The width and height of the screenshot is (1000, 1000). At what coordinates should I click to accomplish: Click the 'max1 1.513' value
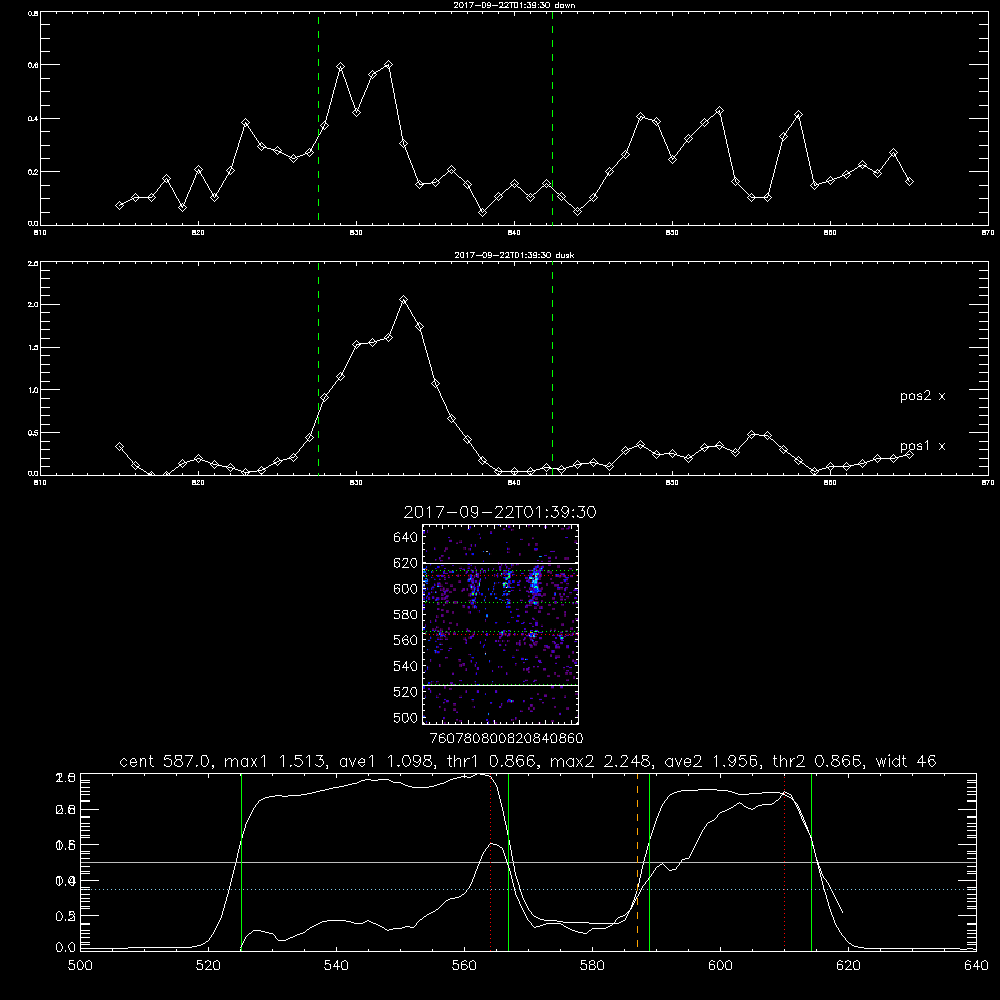[276, 761]
